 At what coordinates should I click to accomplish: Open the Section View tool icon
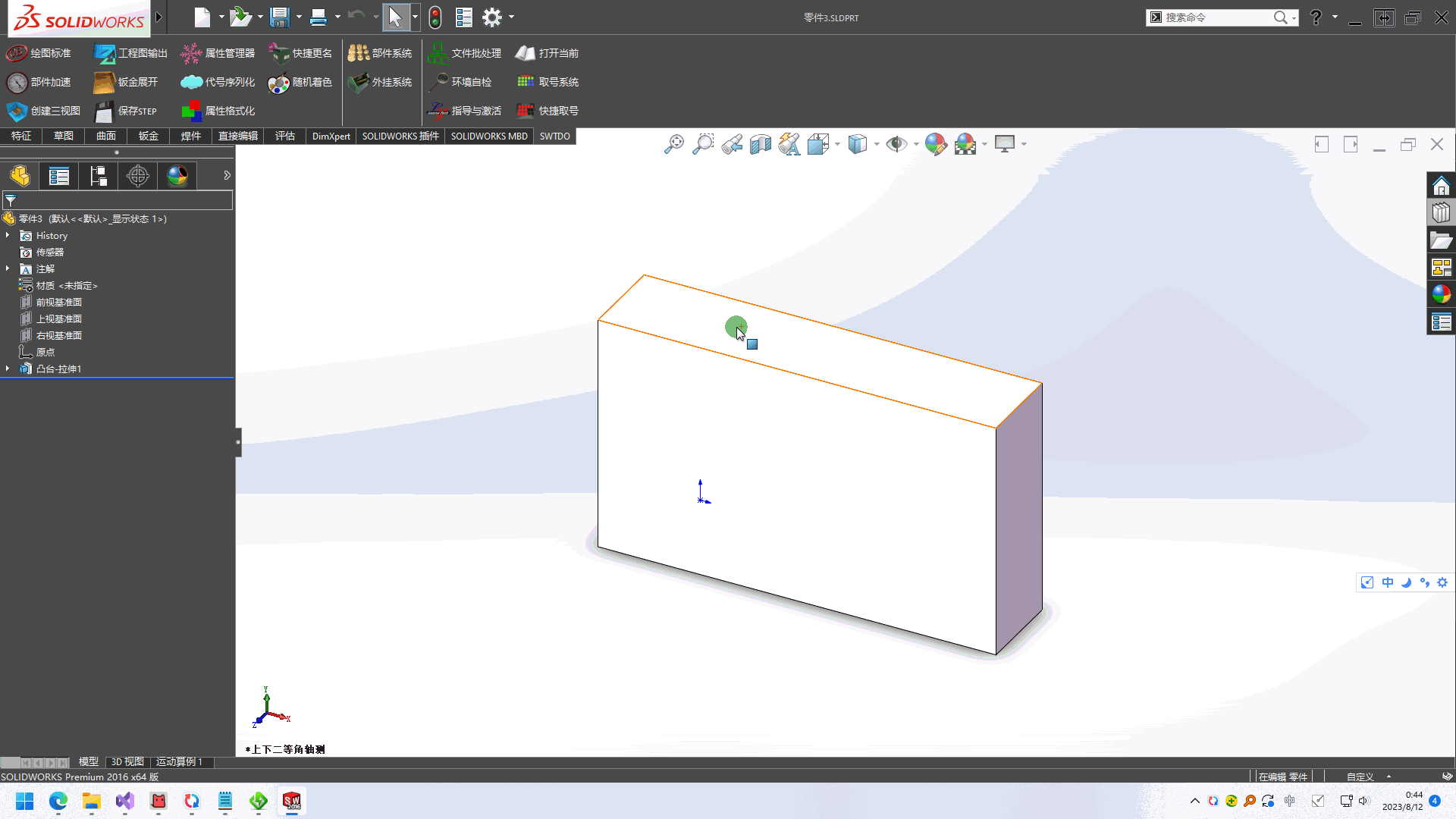760,144
